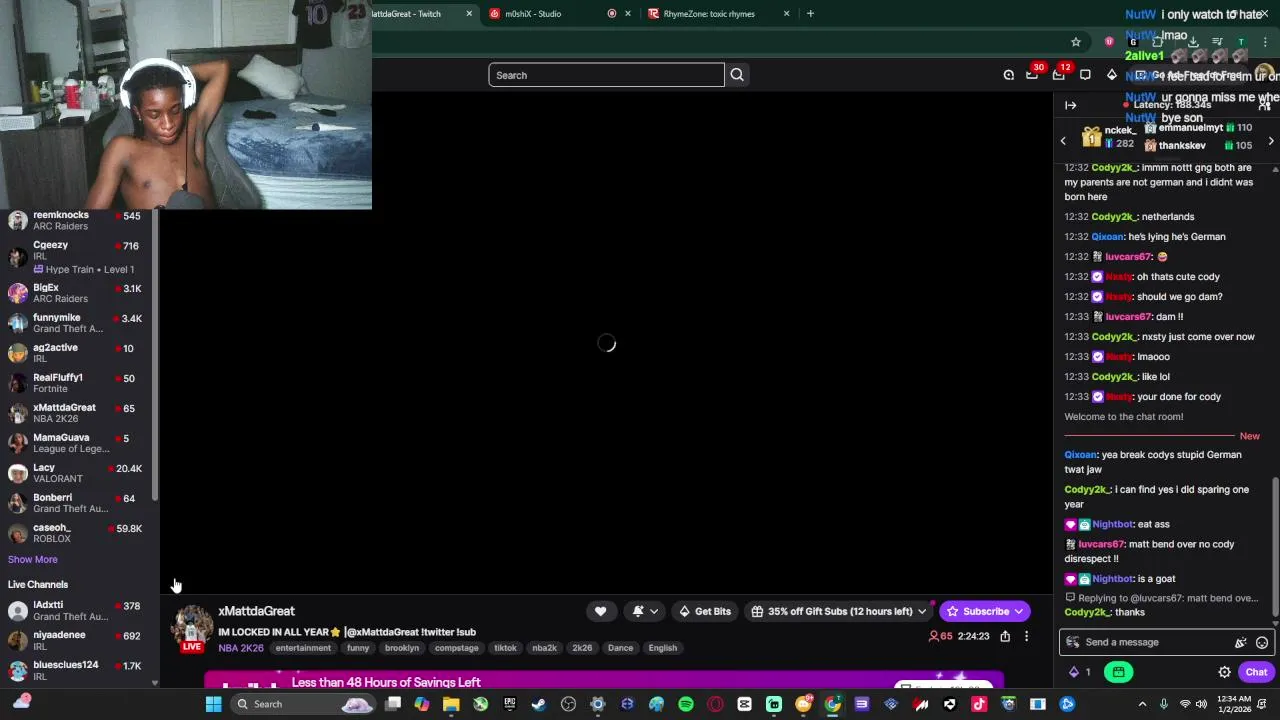
Task: Open bluesclues124 live channel in sidebar
Action: click(76, 670)
